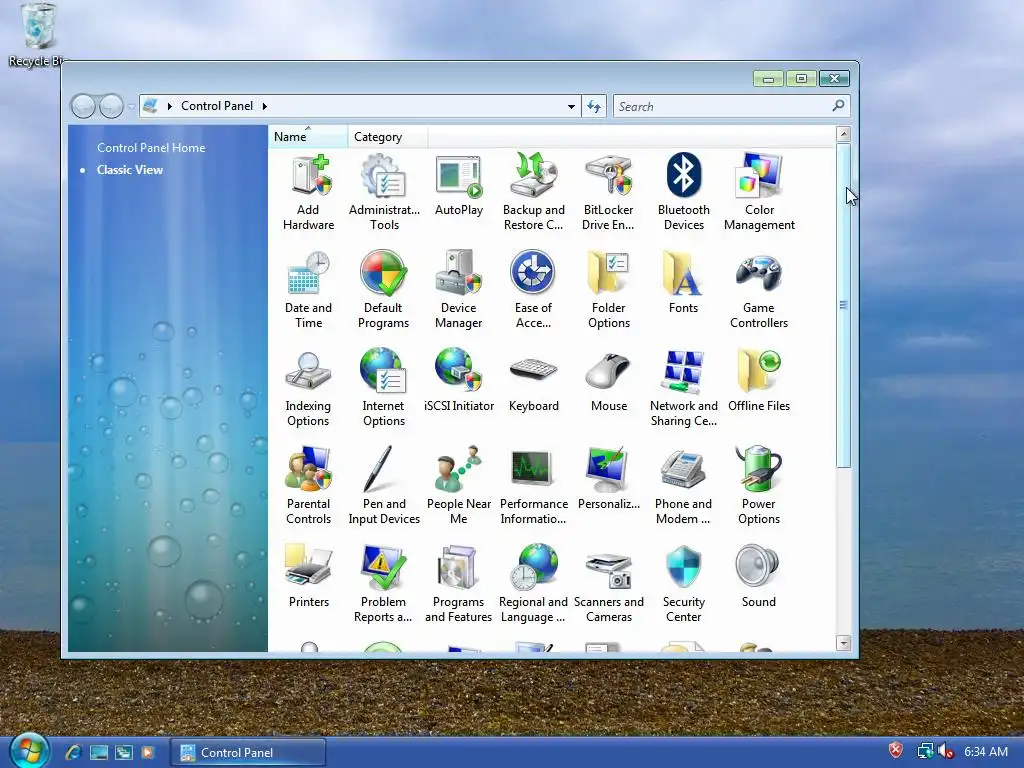Open Parental Controls
This screenshot has height=768, width=1024.
point(308,486)
